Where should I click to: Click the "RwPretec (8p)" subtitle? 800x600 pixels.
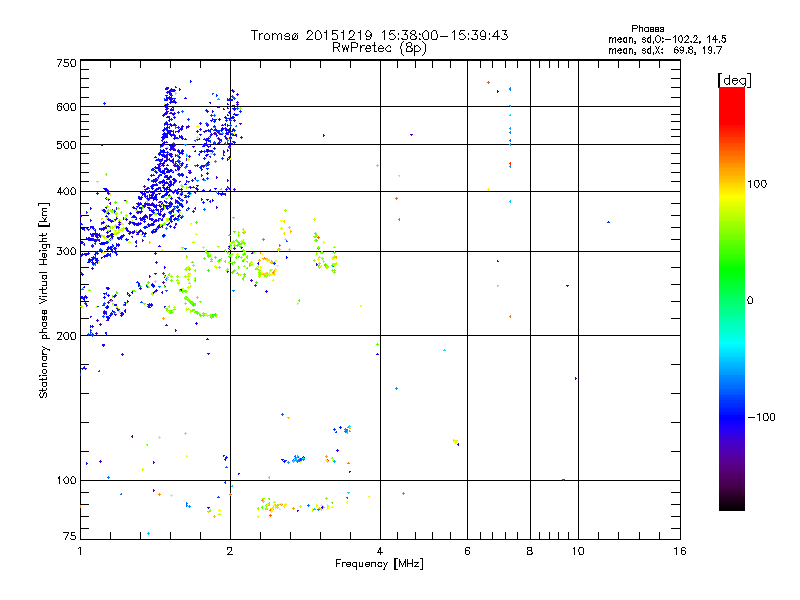[379, 48]
